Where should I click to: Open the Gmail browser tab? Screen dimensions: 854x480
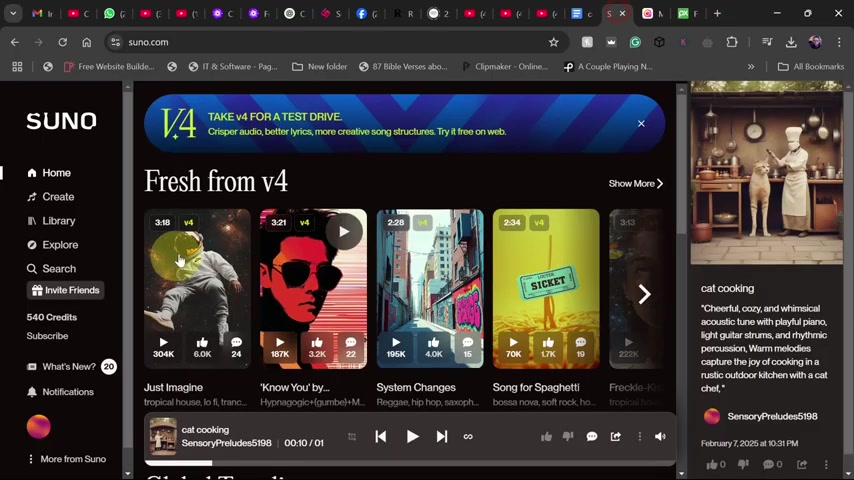coord(42,14)
